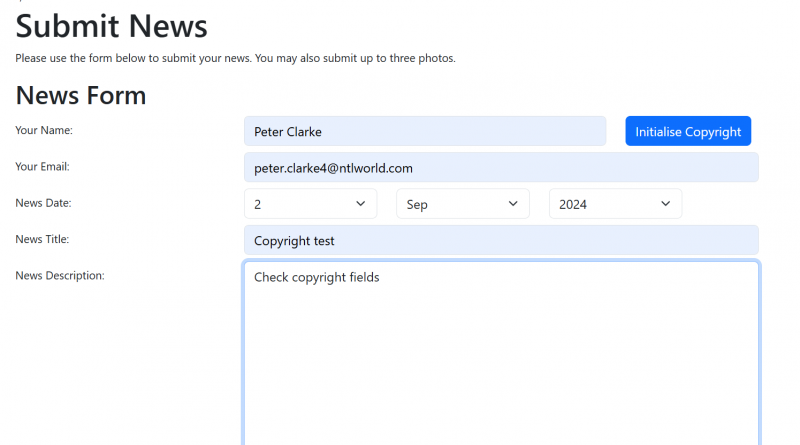Click the chevron arrow of the day selector
800x445 pixels.
click(x=361, y=204)
